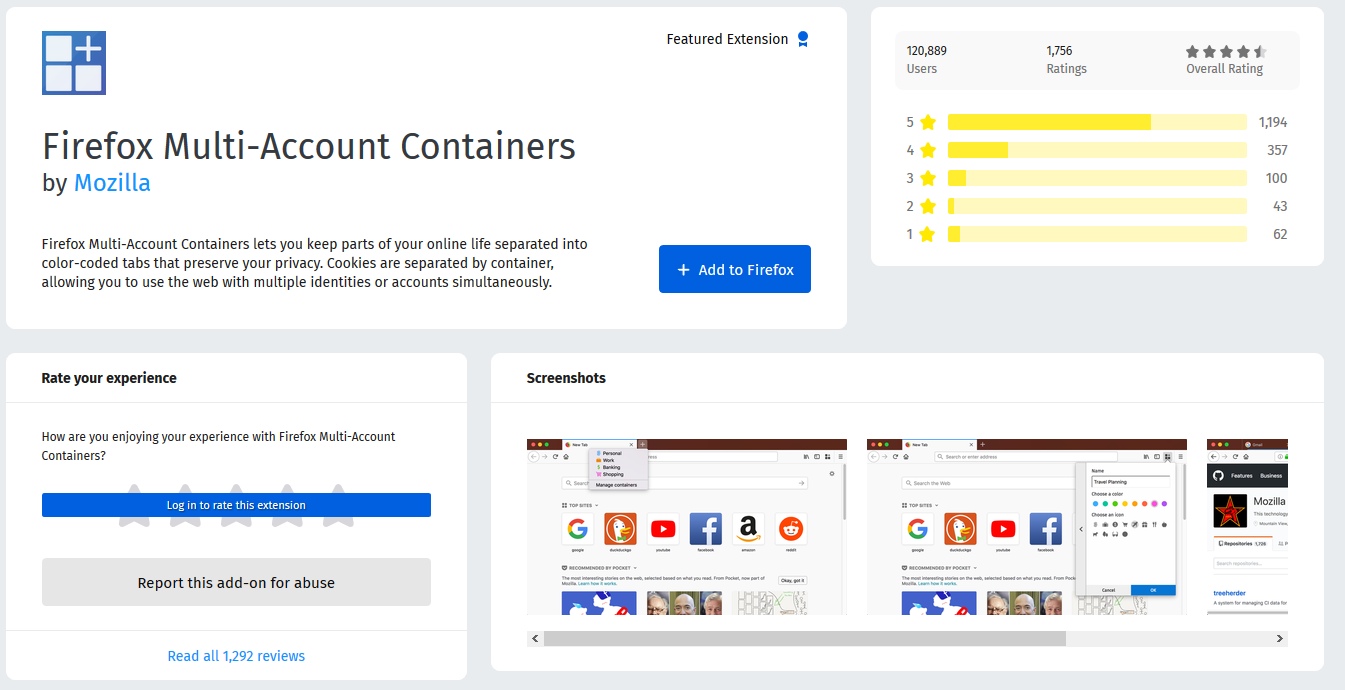Click the screenshots horizontal scrollbar thumb

[805, 638]
